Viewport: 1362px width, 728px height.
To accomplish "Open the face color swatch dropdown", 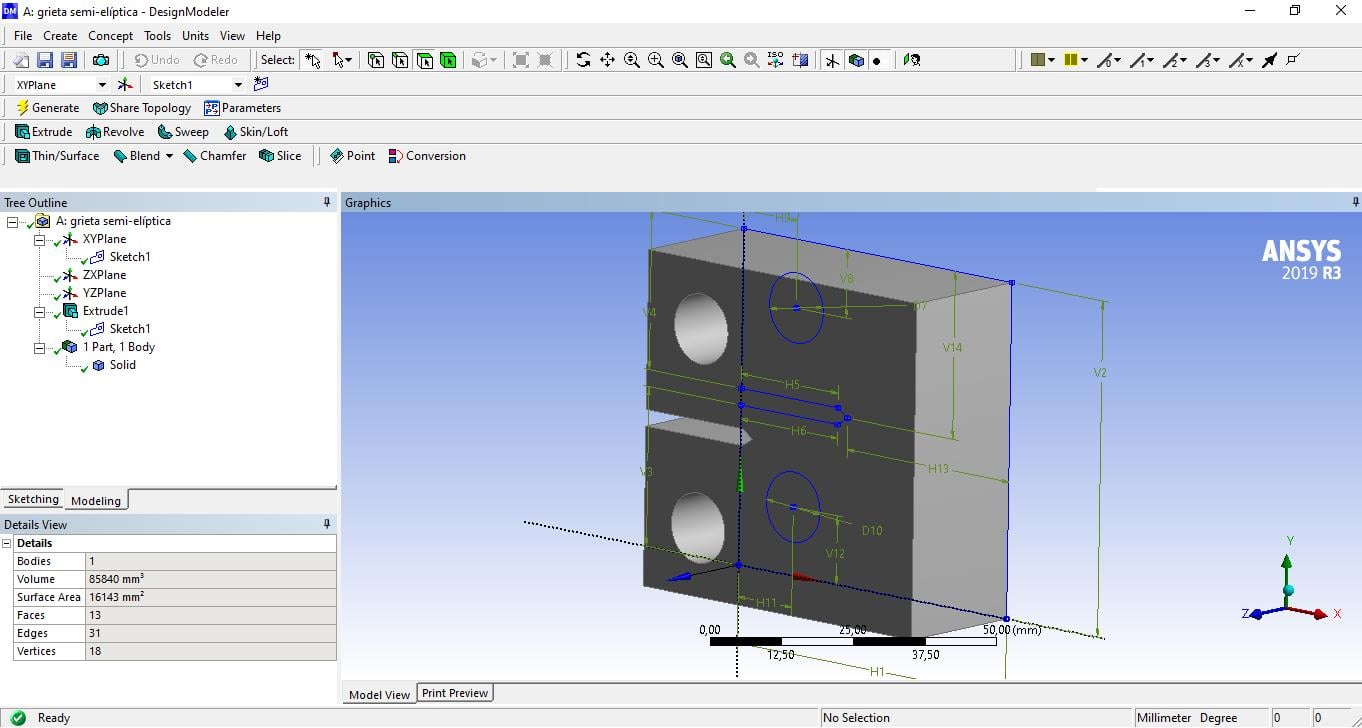I will point(1051,60).
